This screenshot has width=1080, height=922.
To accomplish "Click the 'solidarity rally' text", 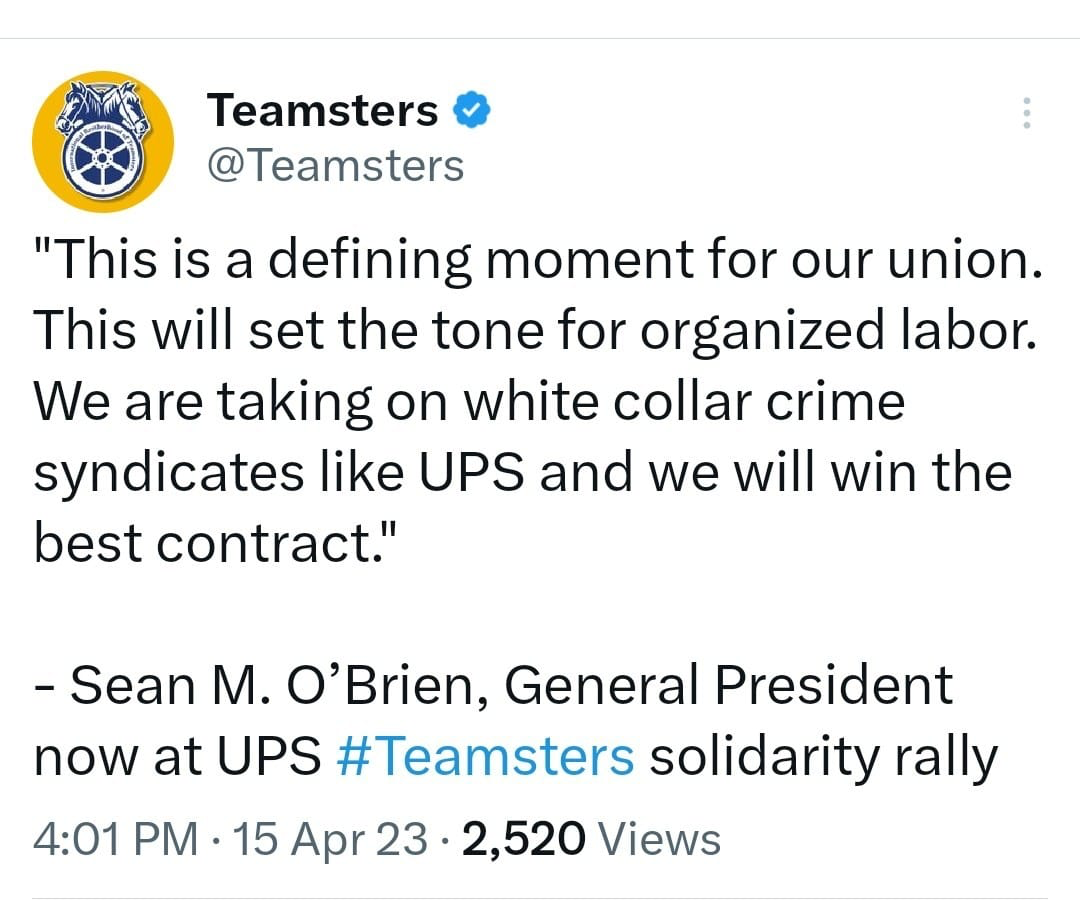I will coord(824,757).
